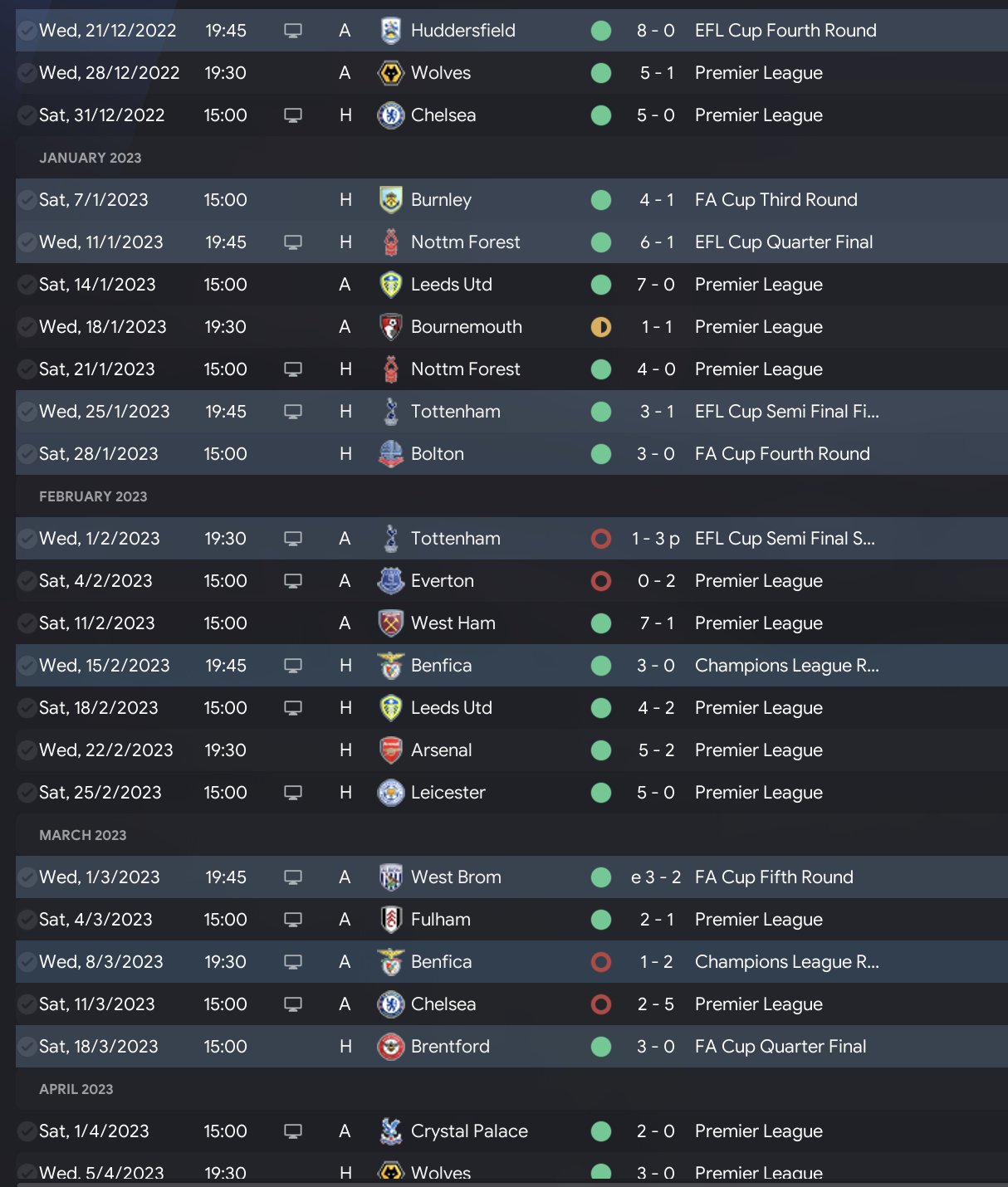Open the 7 - 0 Leeds Utd match result
The image size is (1008, 1187).
[656, 285]
